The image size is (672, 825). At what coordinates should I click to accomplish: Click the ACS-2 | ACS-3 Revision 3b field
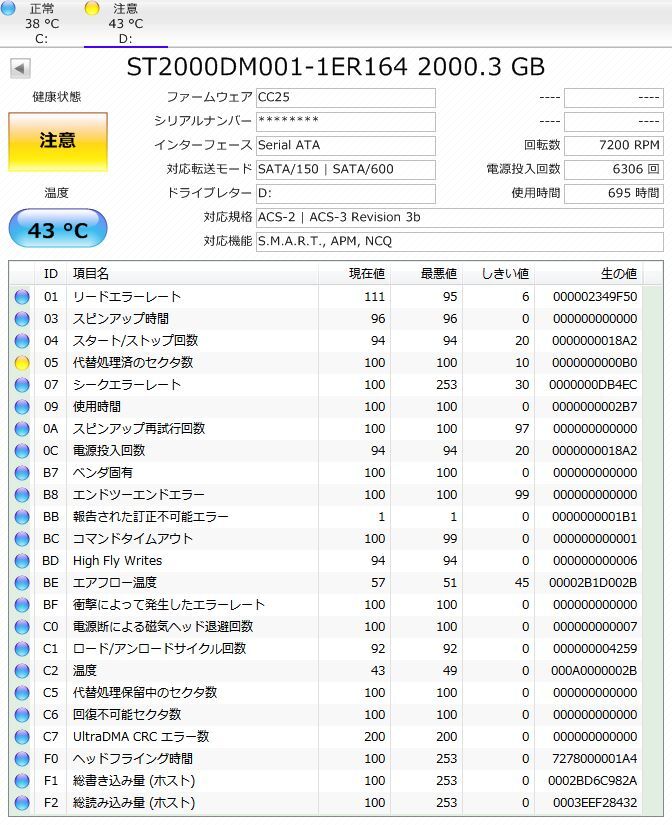(459, 217)
